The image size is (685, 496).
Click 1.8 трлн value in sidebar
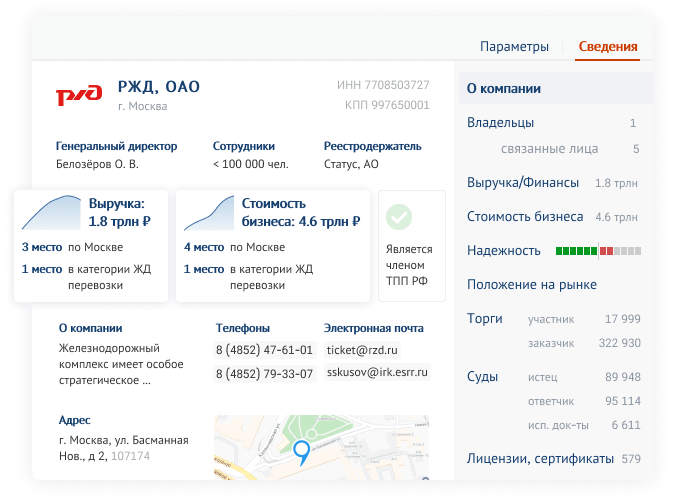616,183
